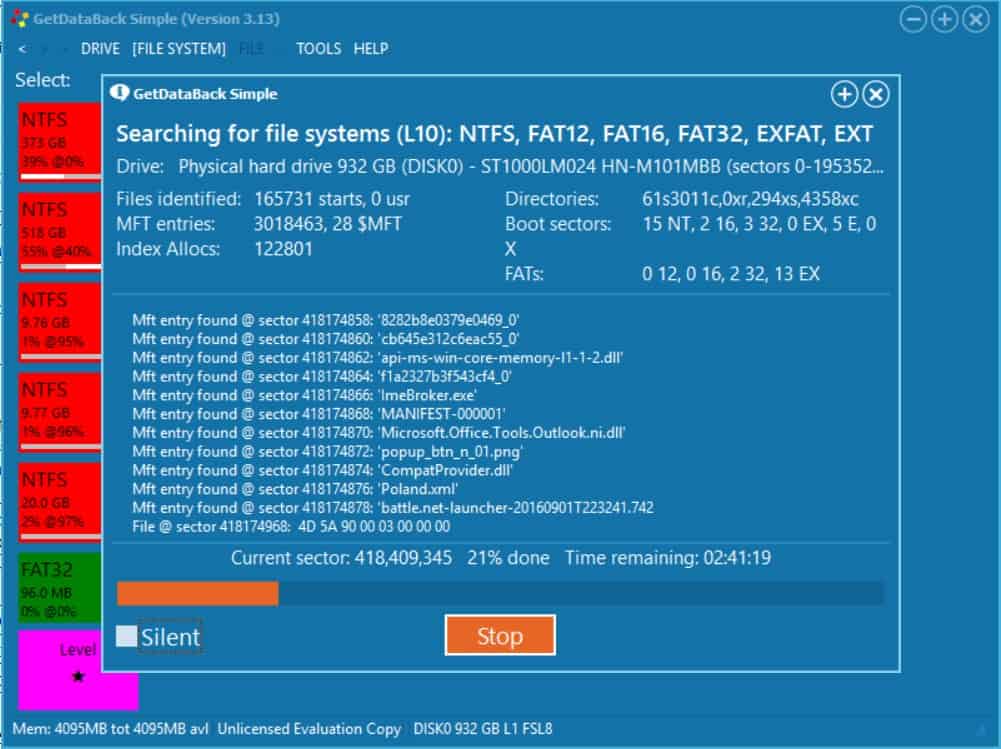Select the NTFS 518 GB file system tile
The width and height of the screenshot is (1001, 749).
point(60,232)
